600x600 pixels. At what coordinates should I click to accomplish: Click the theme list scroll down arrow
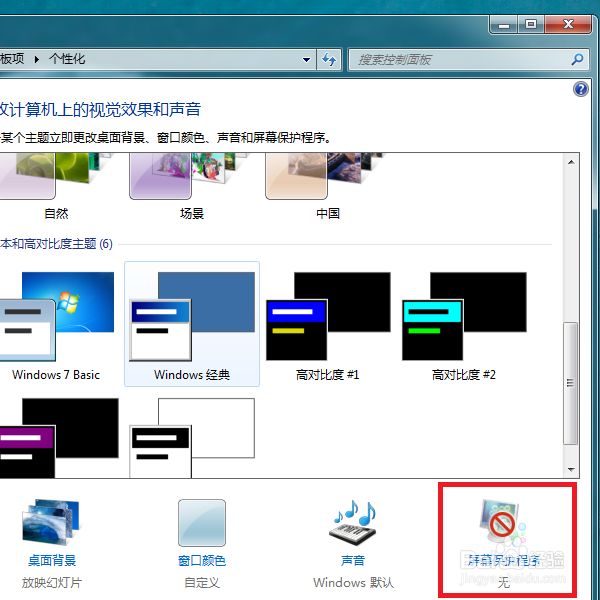(571, 469)
